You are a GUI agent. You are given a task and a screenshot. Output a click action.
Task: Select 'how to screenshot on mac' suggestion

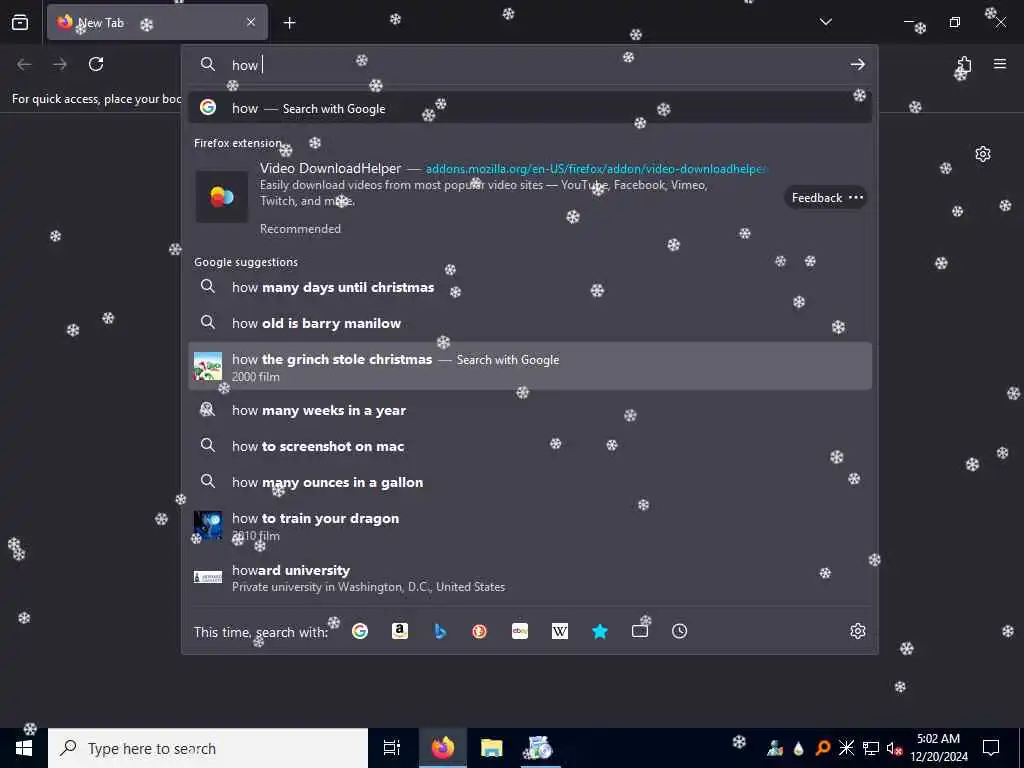pyautogui.click(x=530, y=446)
